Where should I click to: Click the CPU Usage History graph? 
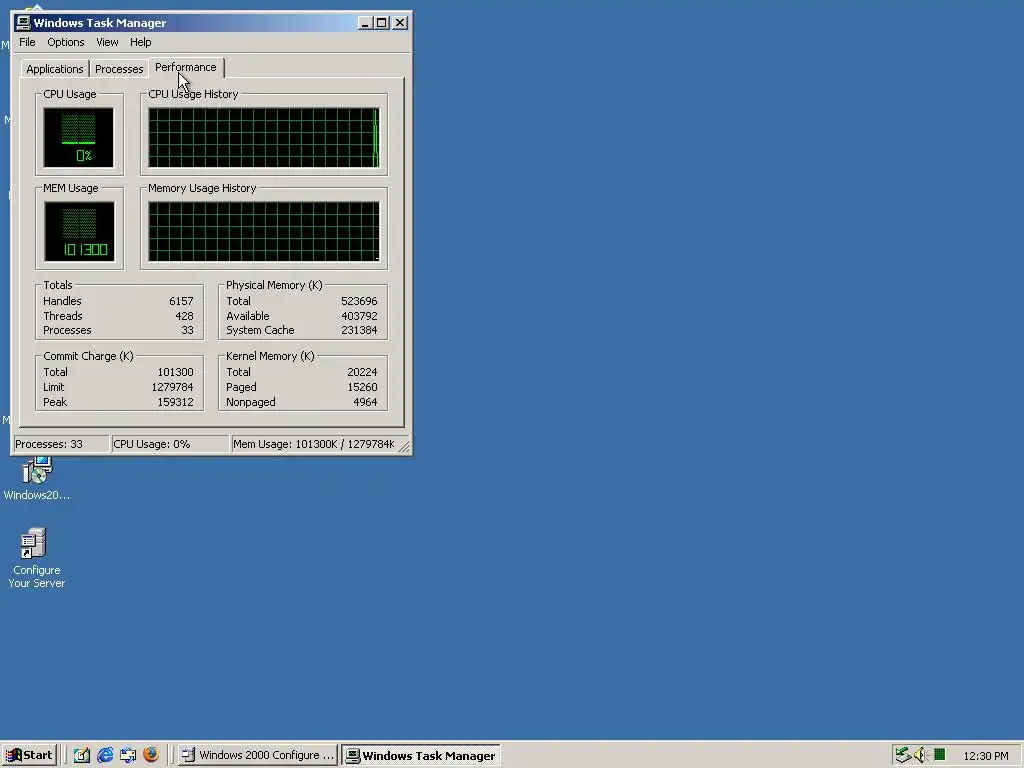[264, 138]
